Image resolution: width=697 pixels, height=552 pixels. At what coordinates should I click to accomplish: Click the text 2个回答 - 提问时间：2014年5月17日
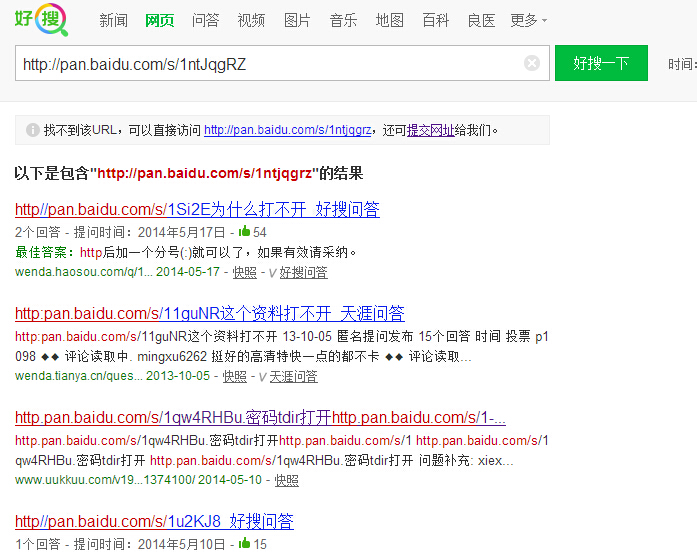pyautogui.click(x=120, y=232)
